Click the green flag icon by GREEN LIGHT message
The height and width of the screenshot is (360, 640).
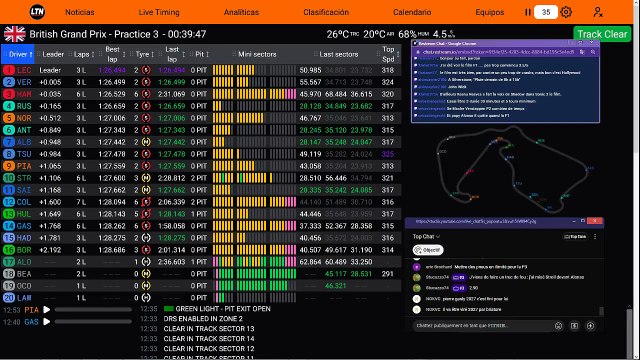point(169,309)
